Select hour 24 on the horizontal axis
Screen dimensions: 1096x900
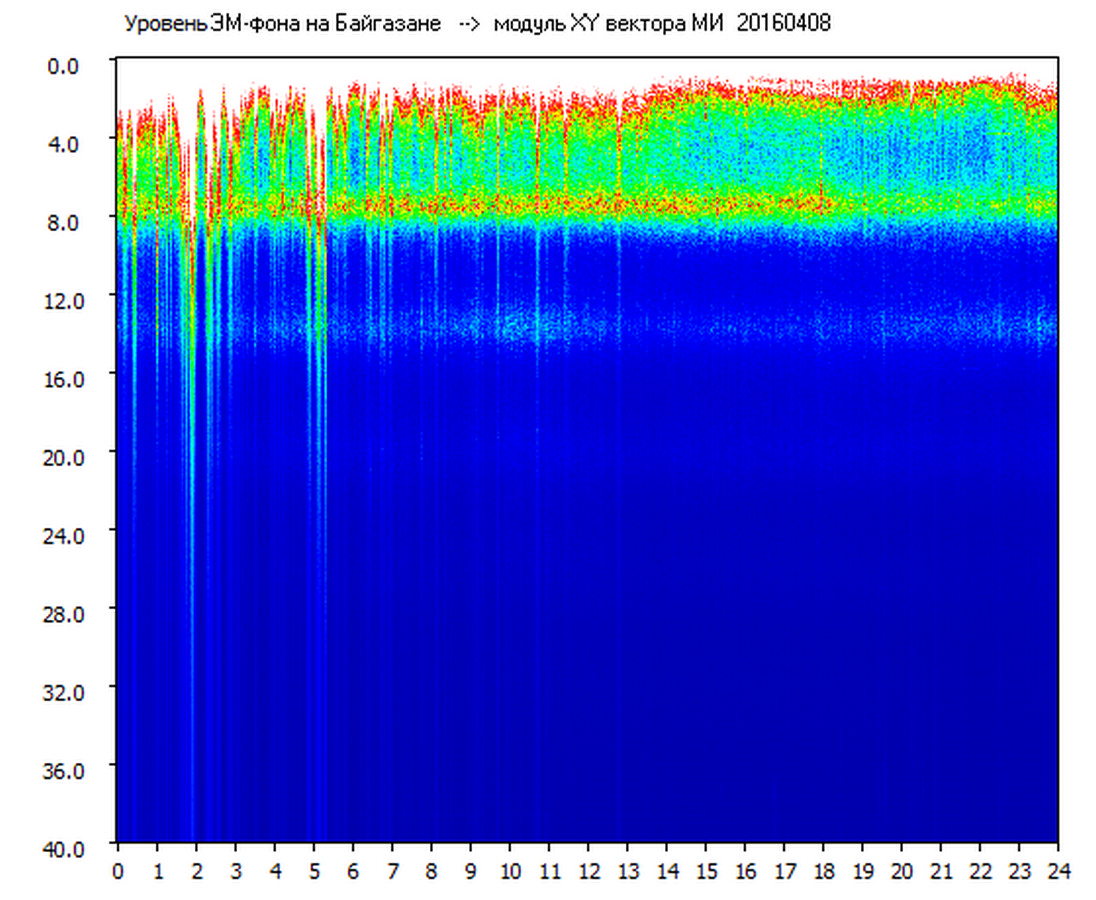(x=1059, y=871)
